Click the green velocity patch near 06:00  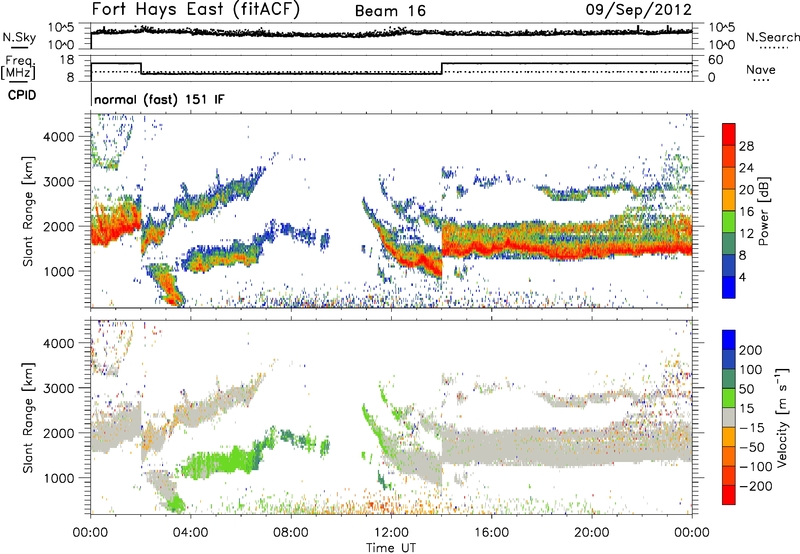[224, 462]
